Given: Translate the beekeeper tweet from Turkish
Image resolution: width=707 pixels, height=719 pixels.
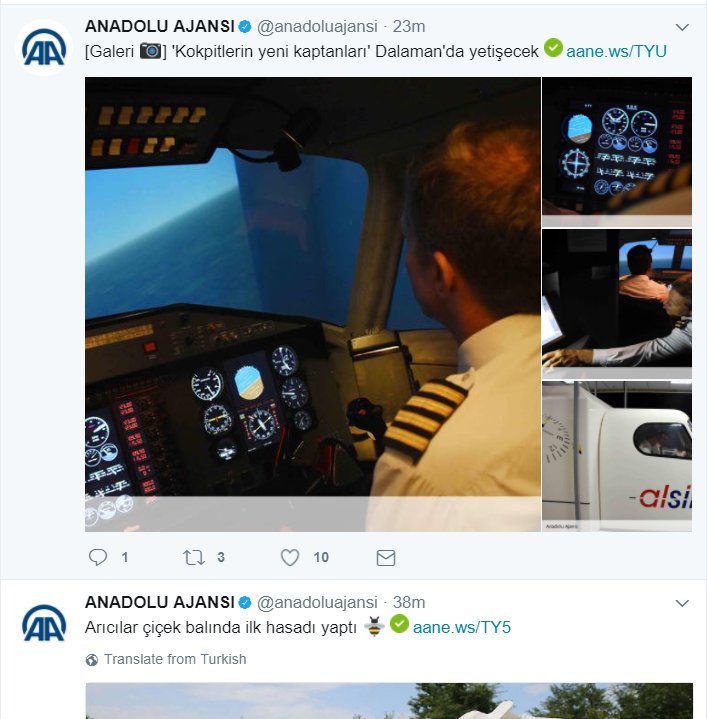Looking at the screenshot, I should (175, 659).
